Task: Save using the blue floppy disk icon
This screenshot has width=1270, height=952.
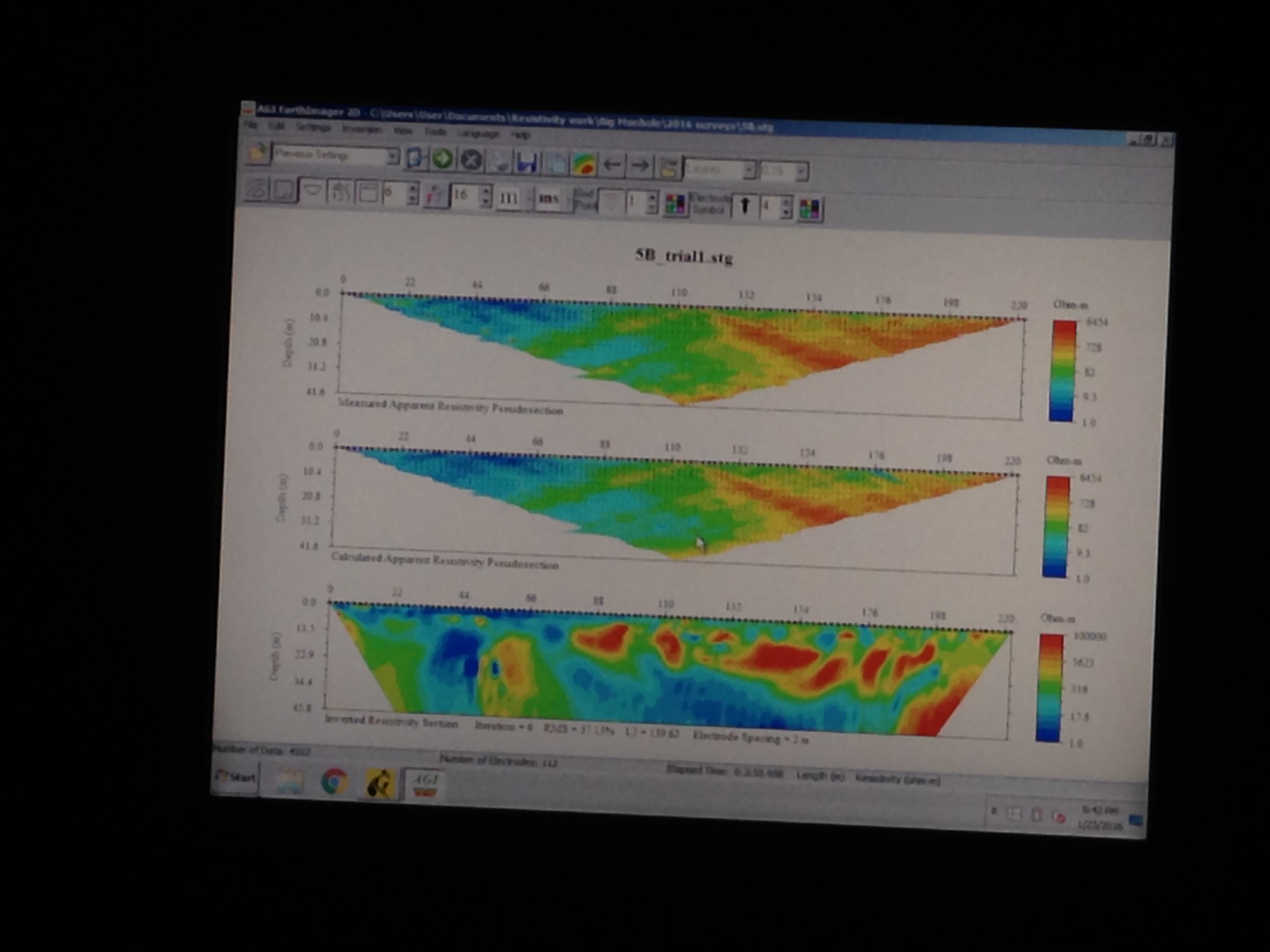Action: pyautogui.click(x=527, y=163)
